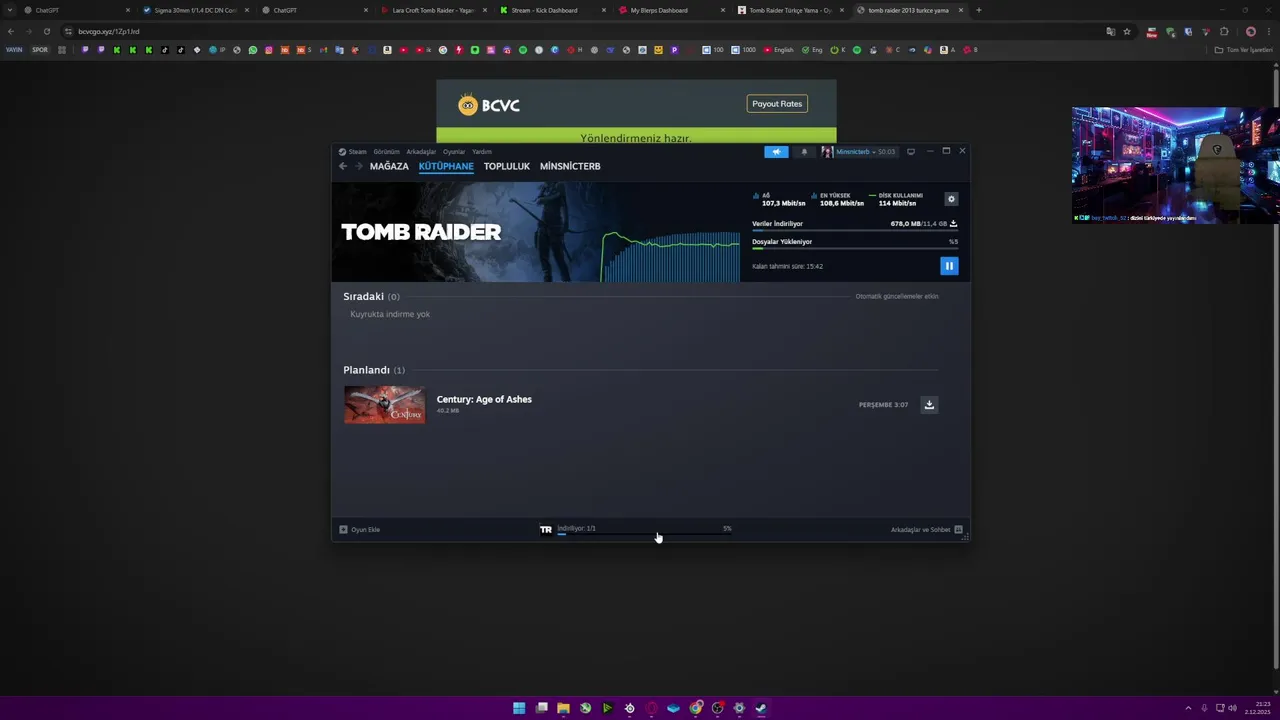The height and width of the screenshot is (720, 1280).
Task: Open the Arkadaşlar menu
Action: click(x=421, y=152)
